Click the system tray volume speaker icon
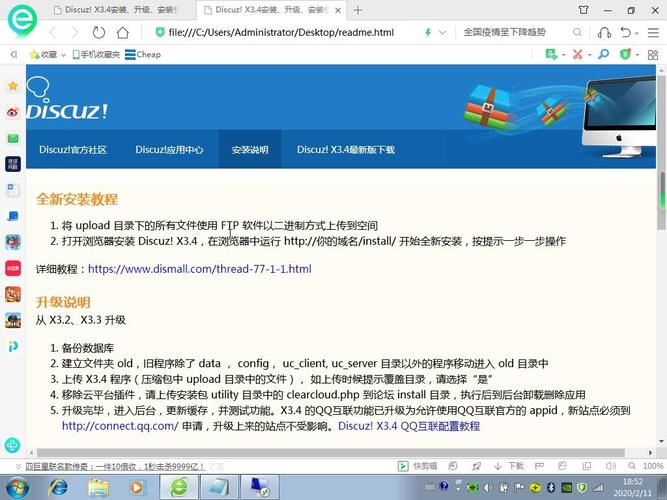 coord(487,487)
